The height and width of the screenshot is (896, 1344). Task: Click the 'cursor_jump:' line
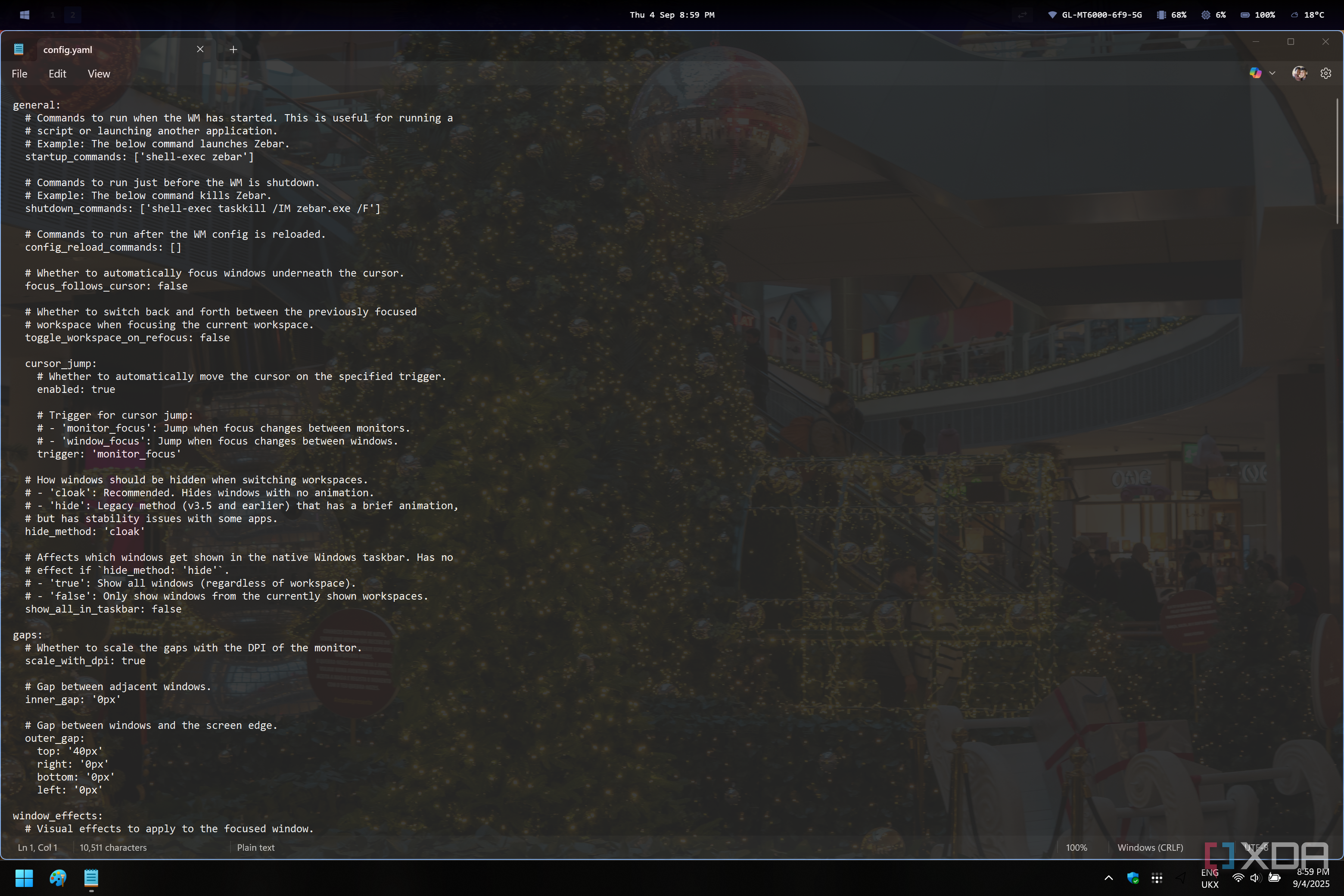[61, 364]
